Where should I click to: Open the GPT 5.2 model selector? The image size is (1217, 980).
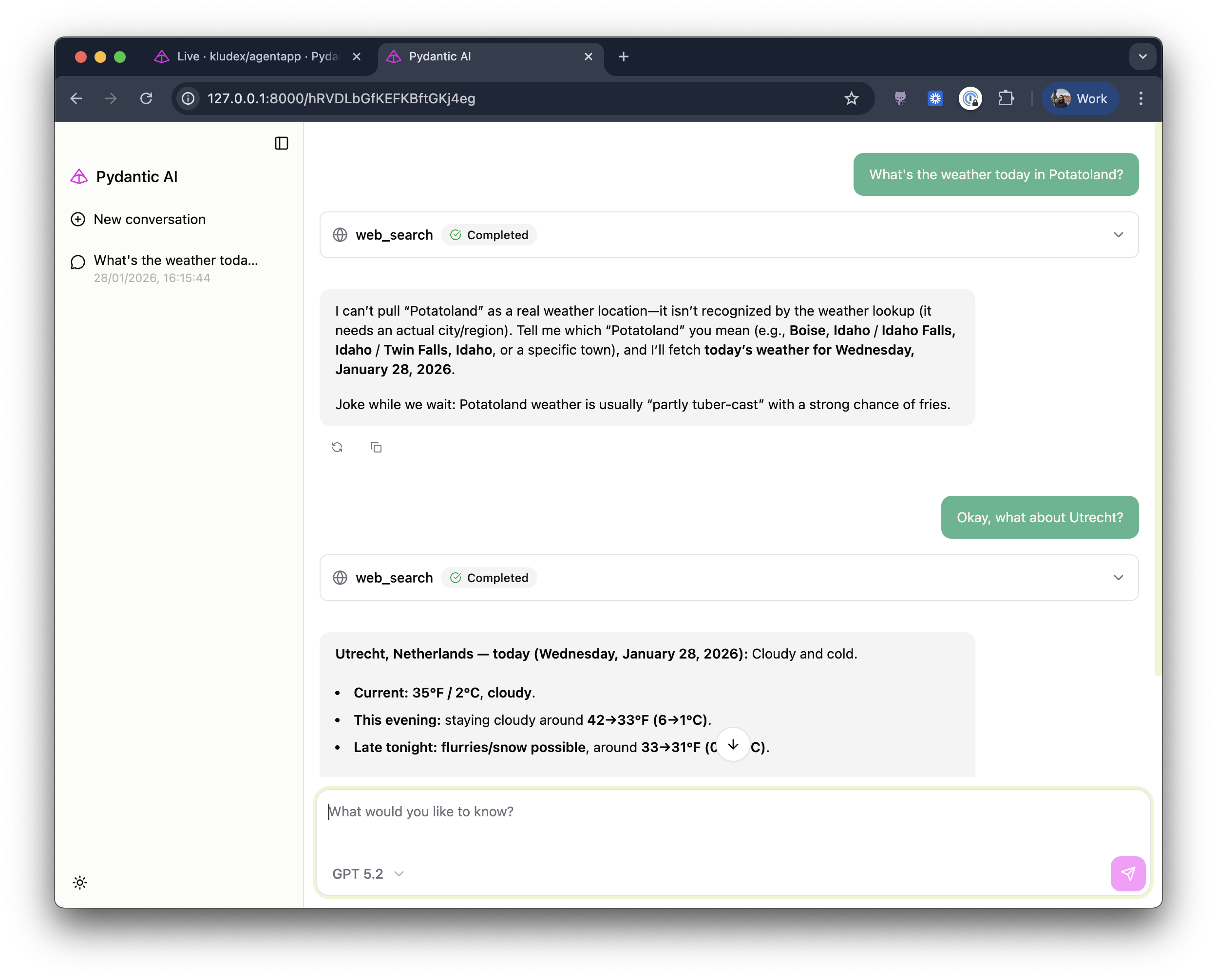coord(368,873)
